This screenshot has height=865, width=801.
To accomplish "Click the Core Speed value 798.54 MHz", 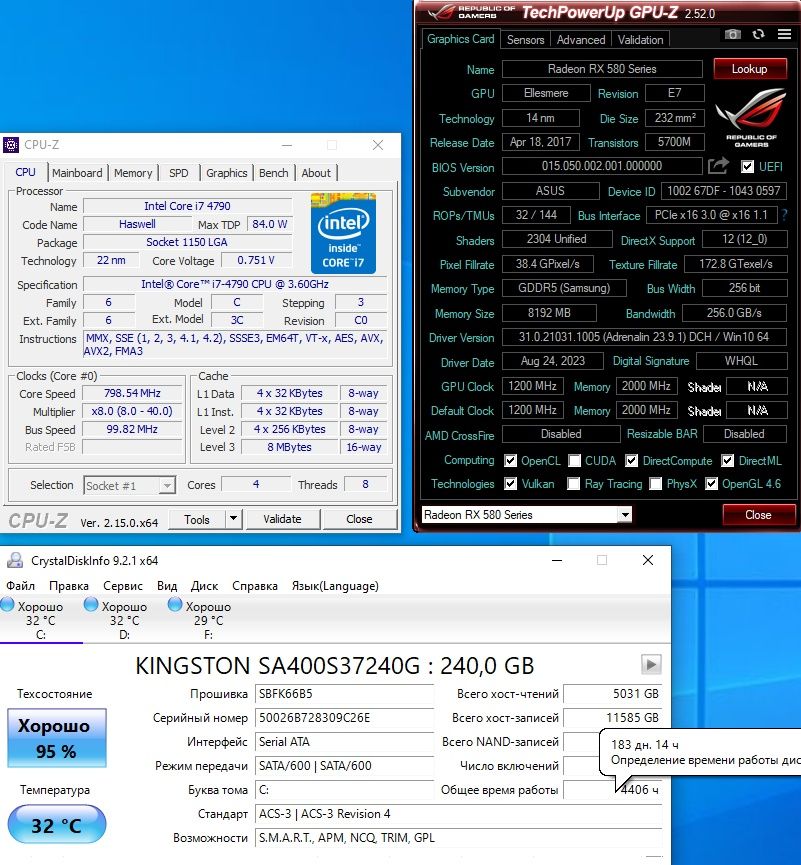I will 132,393.
